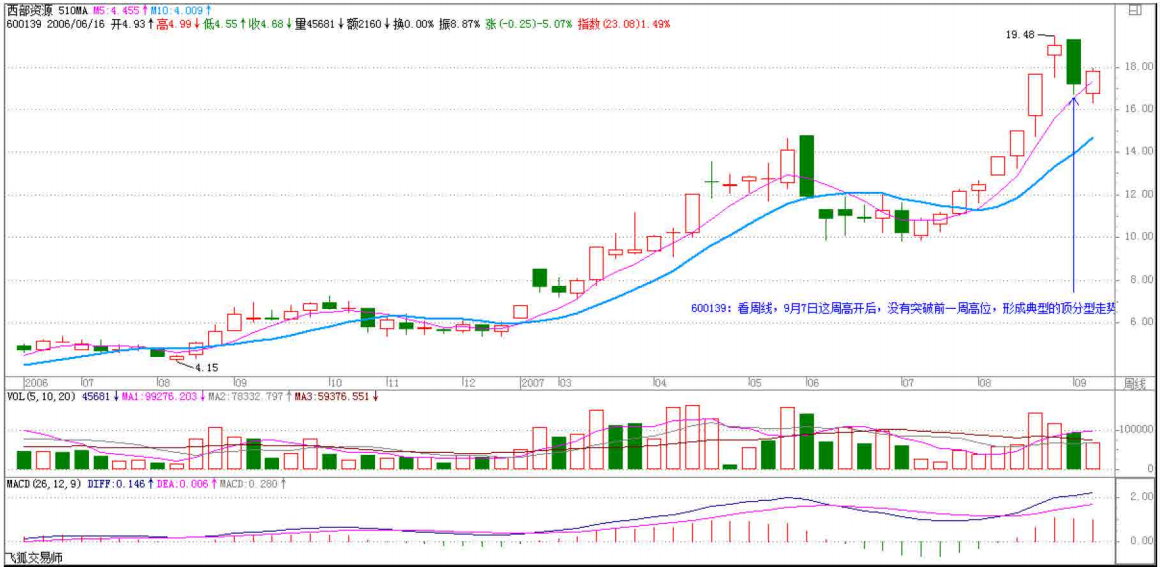
Task: Click the 飞狐交易师 label at bottom-left
Action: pyautogui.click(x=34, y=558)
